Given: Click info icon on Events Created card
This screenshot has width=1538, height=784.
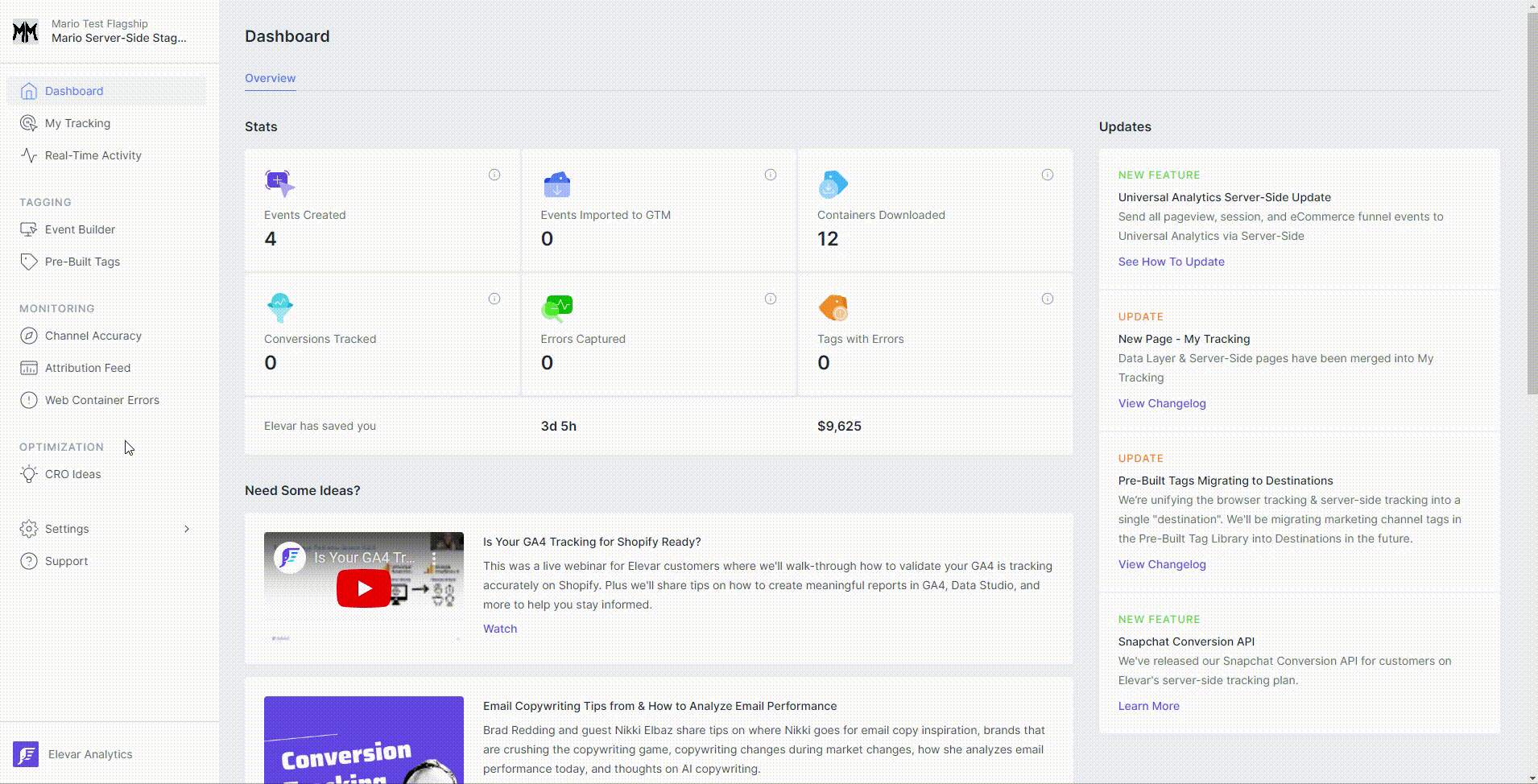Looking at the screenshot, I should 494,175.
